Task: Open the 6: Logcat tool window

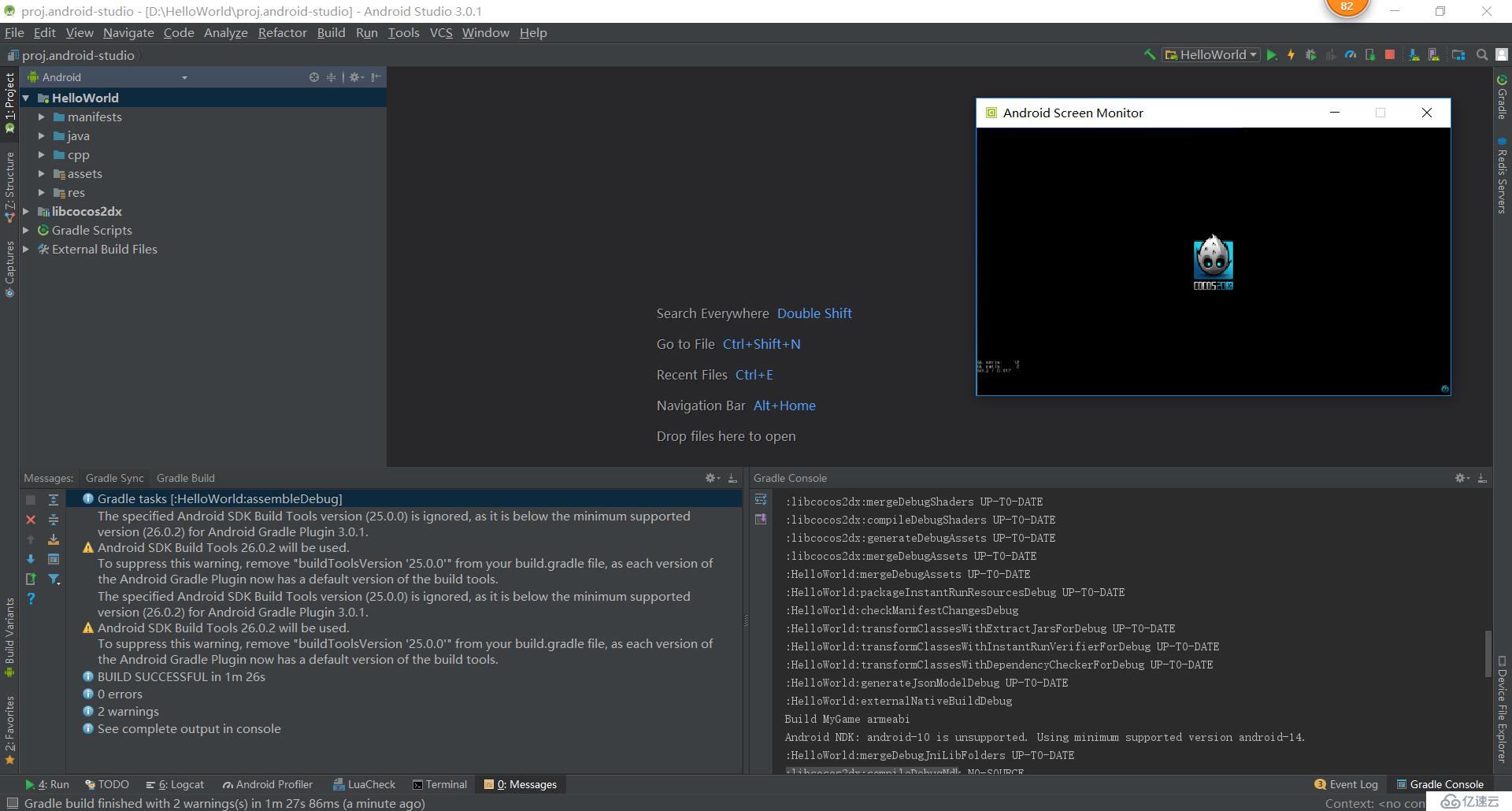Action: (x=175, y=784)
